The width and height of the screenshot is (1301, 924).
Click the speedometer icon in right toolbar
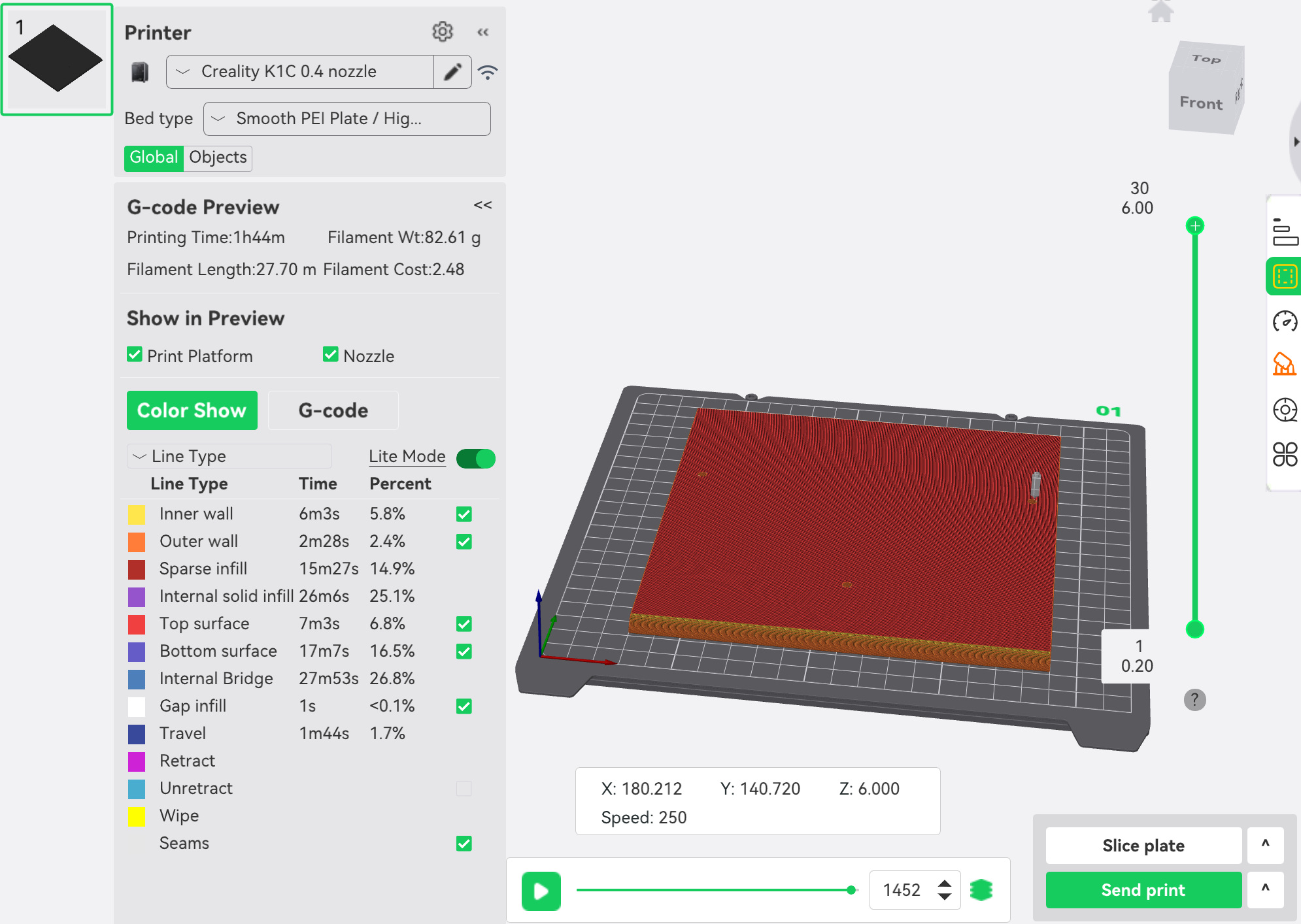coord(1285,321)
